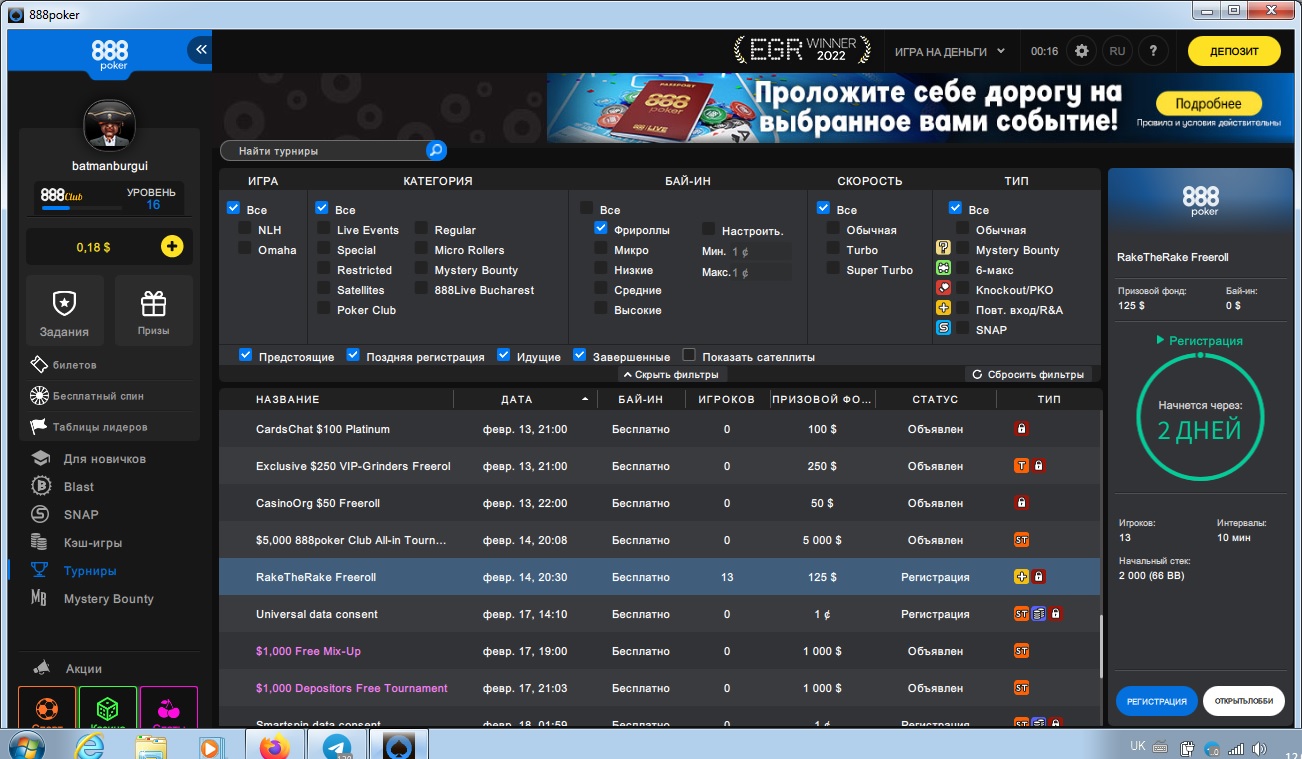
Task: Collapse sidebar with double-chevron icon
Action: coord(200,49)
